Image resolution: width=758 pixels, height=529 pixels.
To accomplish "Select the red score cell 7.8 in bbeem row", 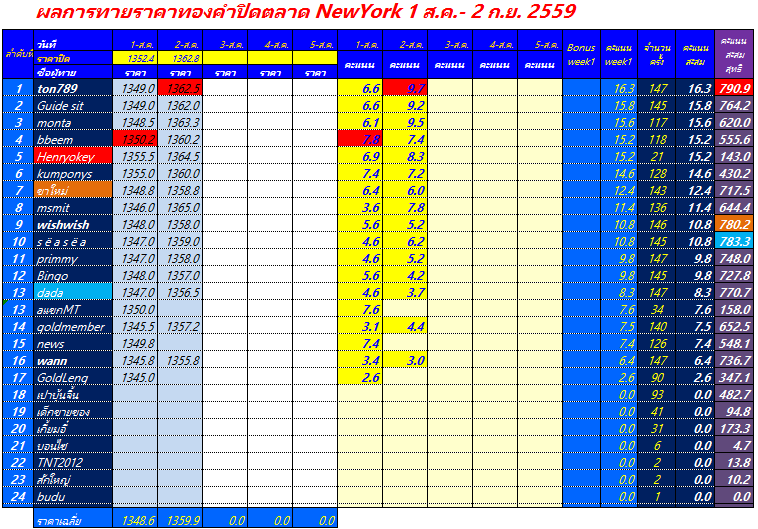I will click(x=360, y=139).
